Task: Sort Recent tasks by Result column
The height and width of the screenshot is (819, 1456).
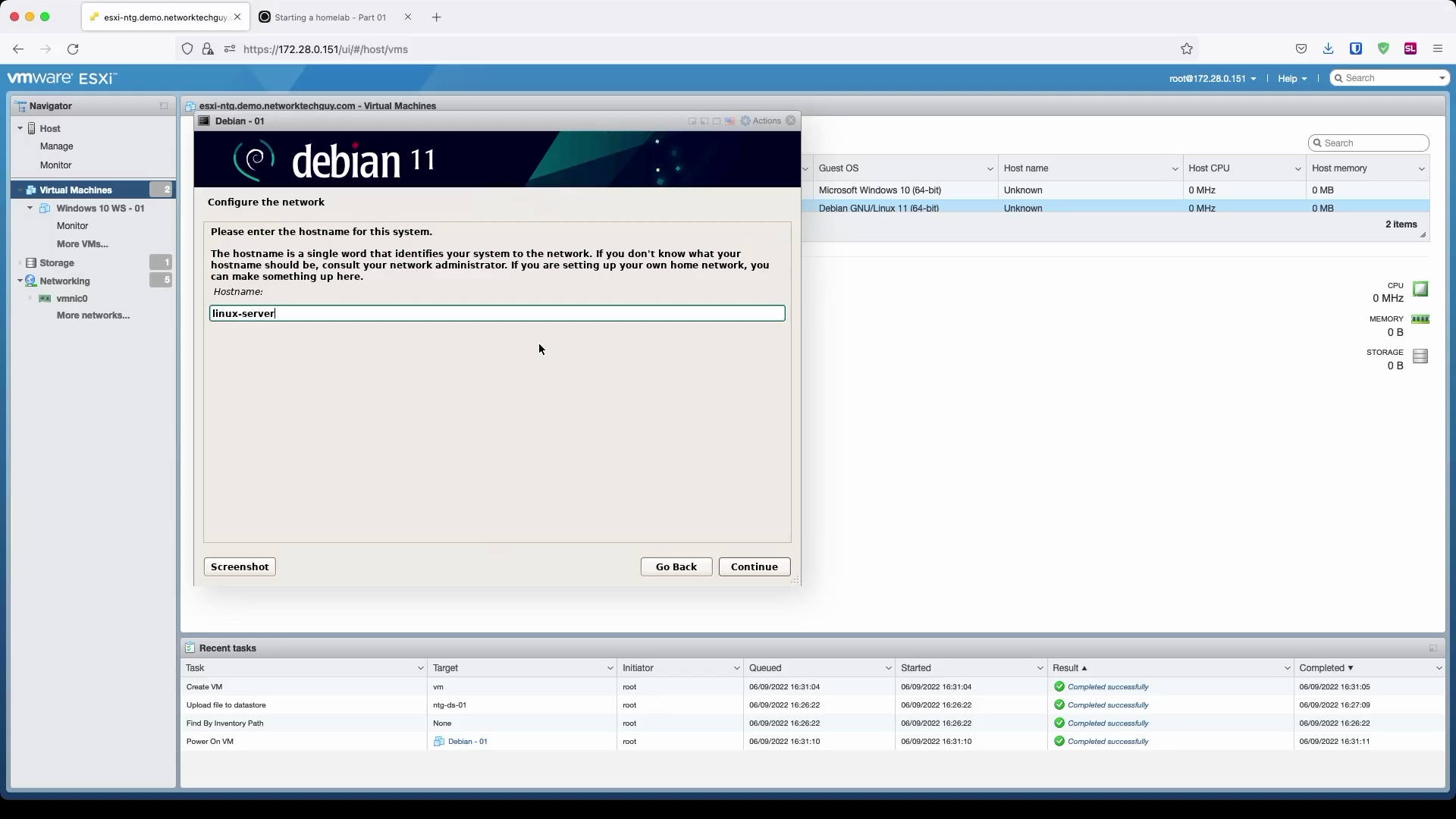Action: point(1069,668)
